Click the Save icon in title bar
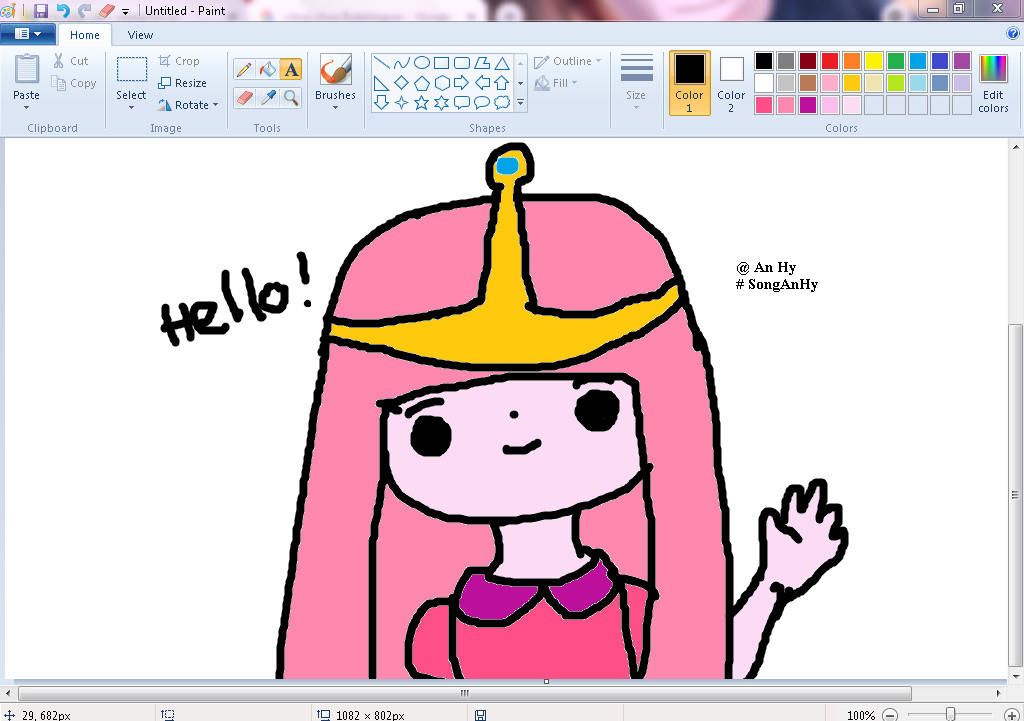 point(41,10)
